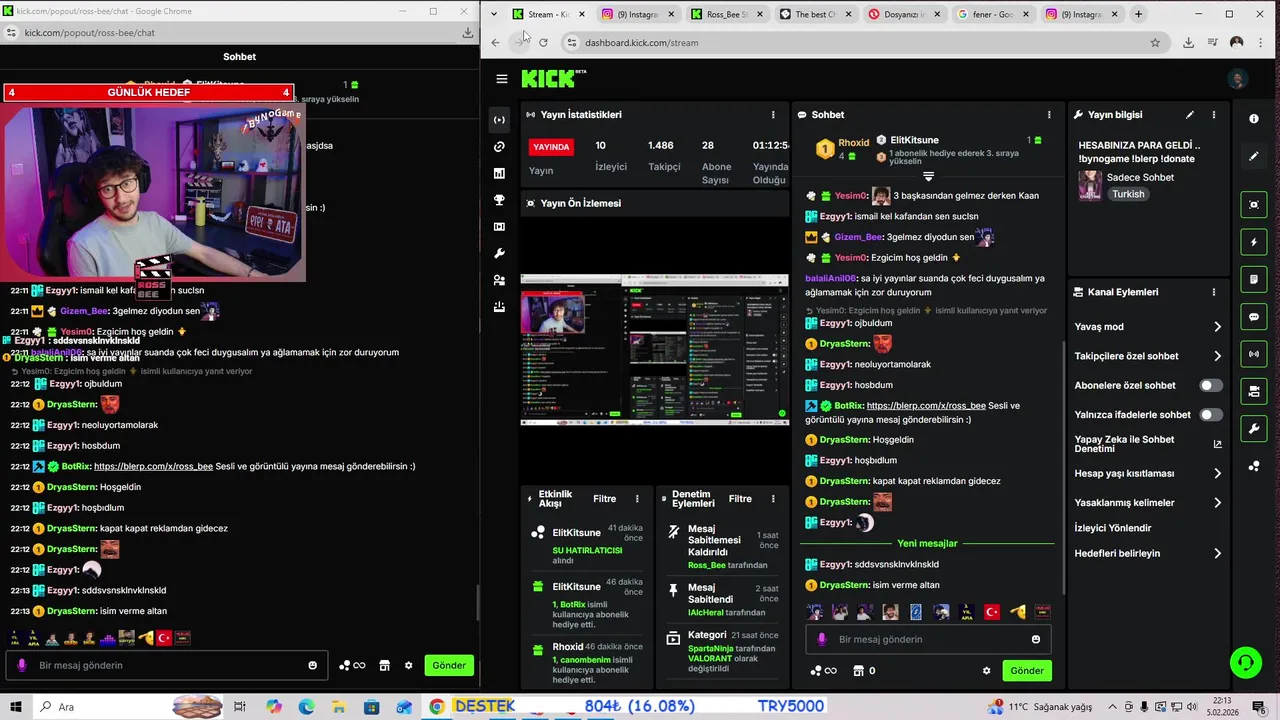Click the Turkey flag emote in popout chat

[165, 637]
